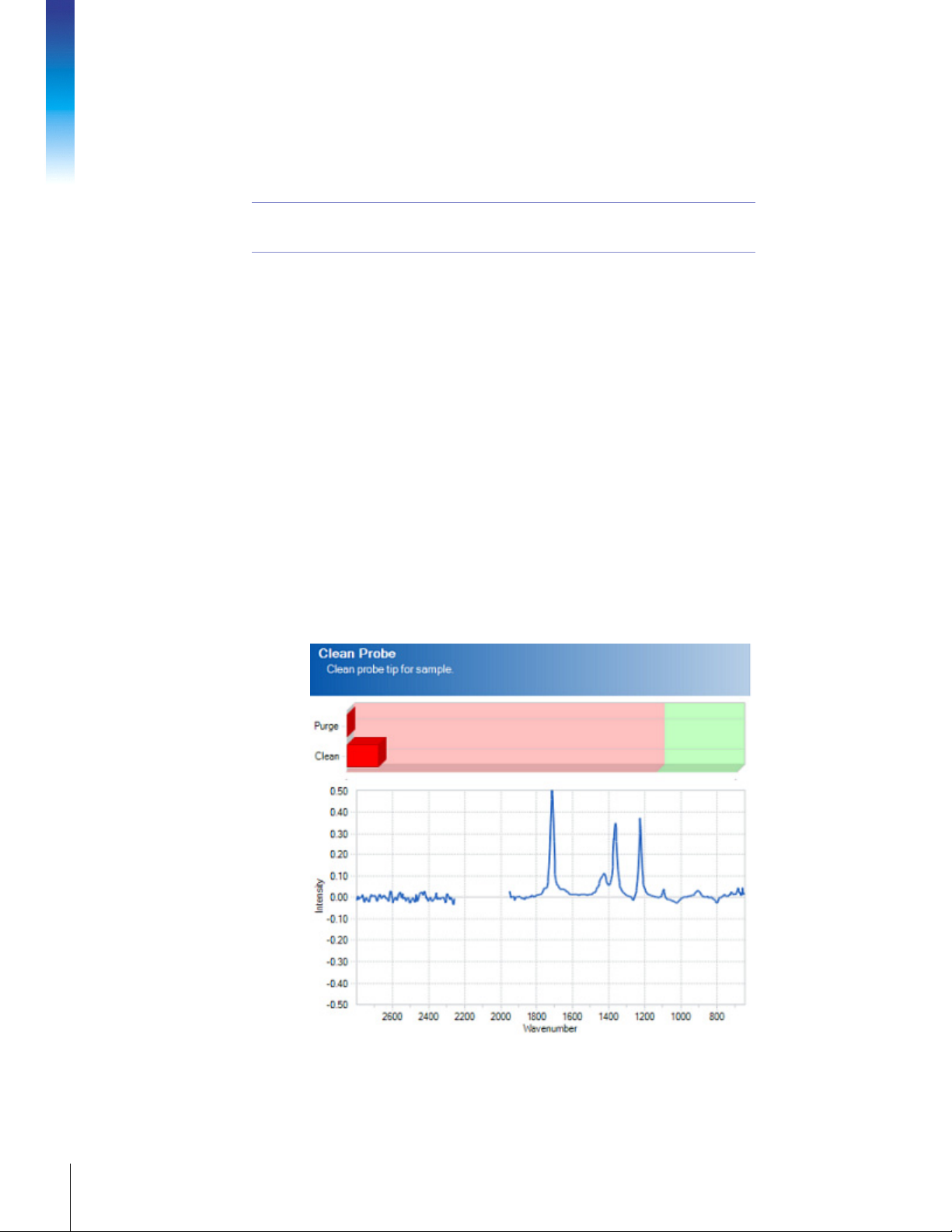This screenshot has width=952, height=1232.
Task: Click the 1200 wavenumber tick label
Action: click(645, 1017)
